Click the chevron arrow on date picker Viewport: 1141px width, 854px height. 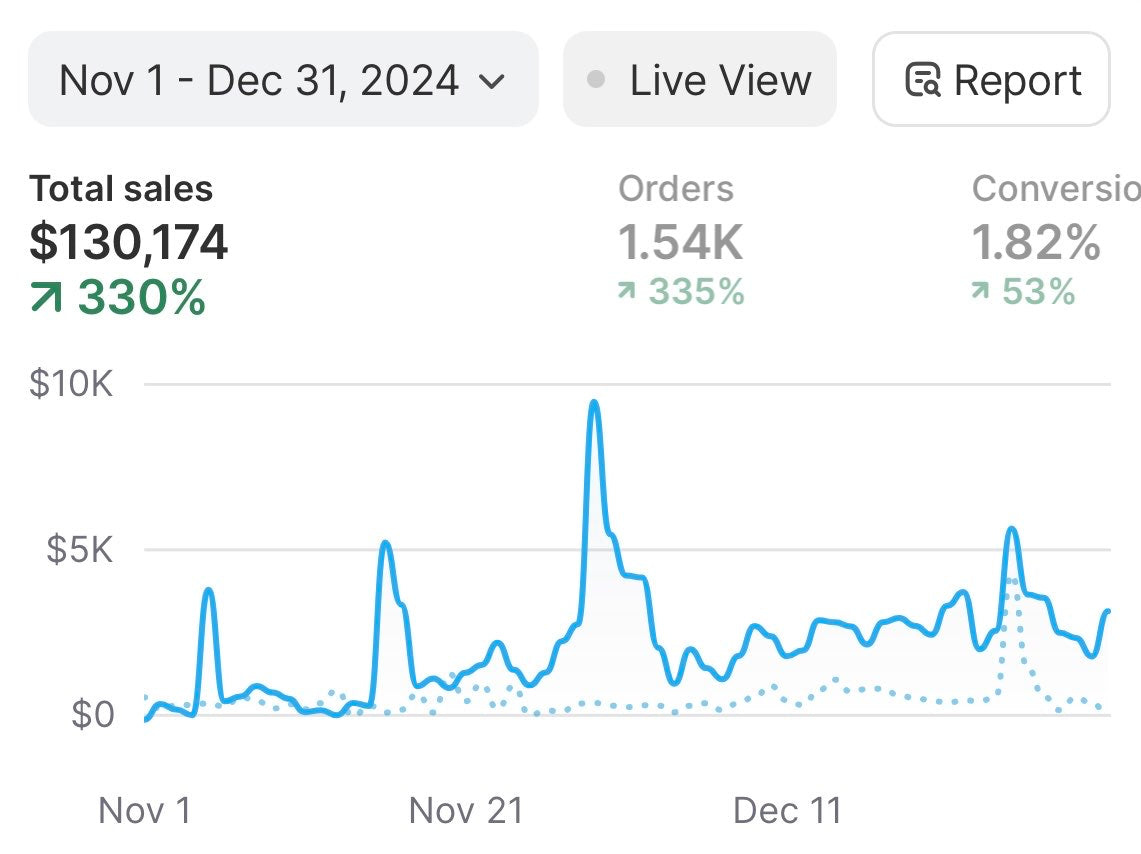(x=493, y=81)
